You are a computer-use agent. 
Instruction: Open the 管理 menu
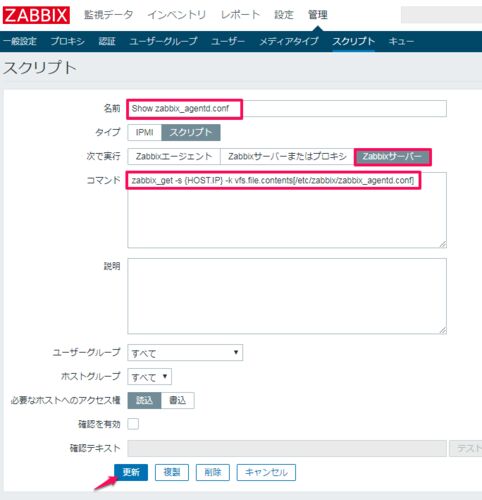coord(318,15)
